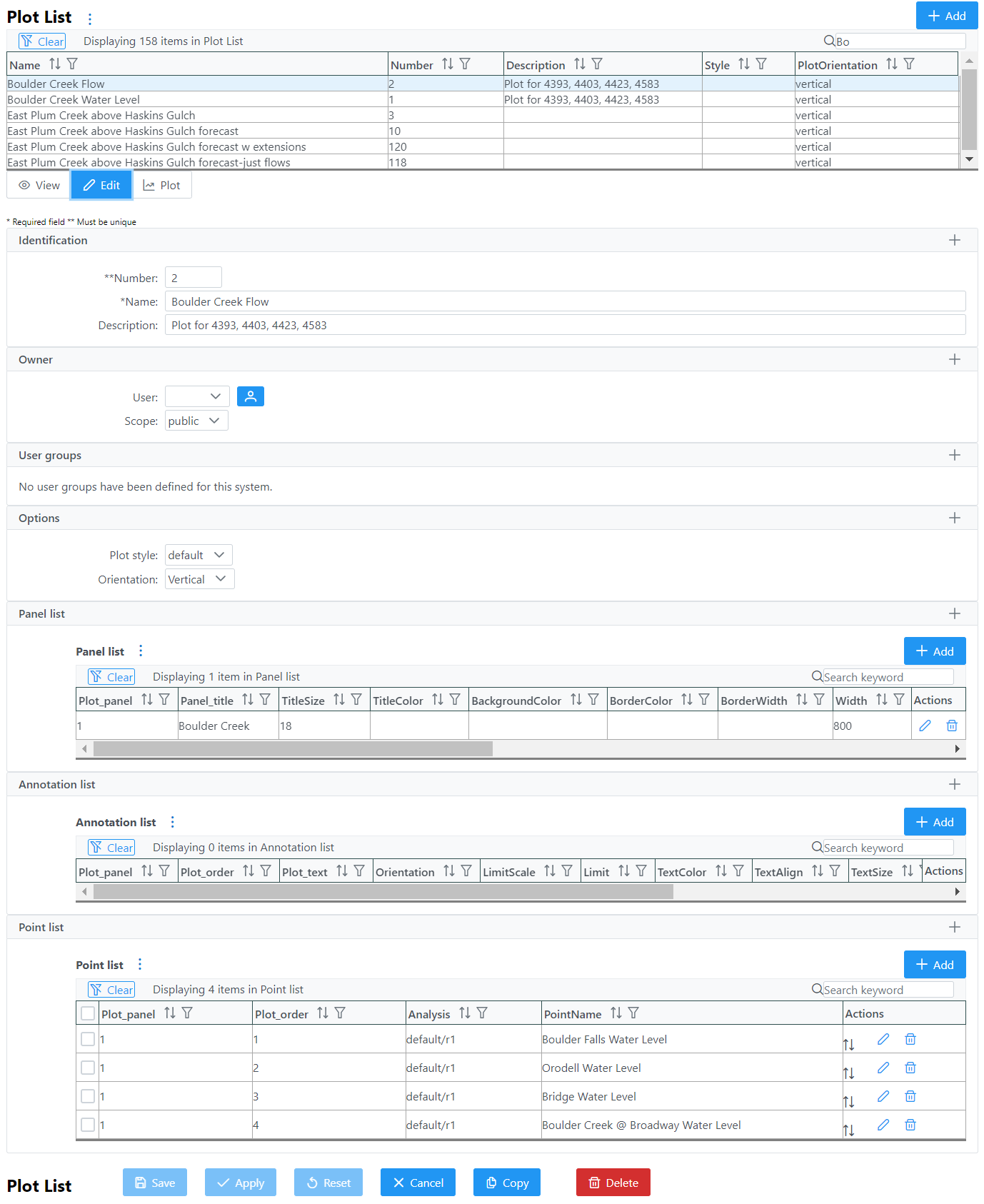Check the Boulder Falls Water Level row checkbox
This screenshot has height=1204, width=984.
pos(88,1039)
